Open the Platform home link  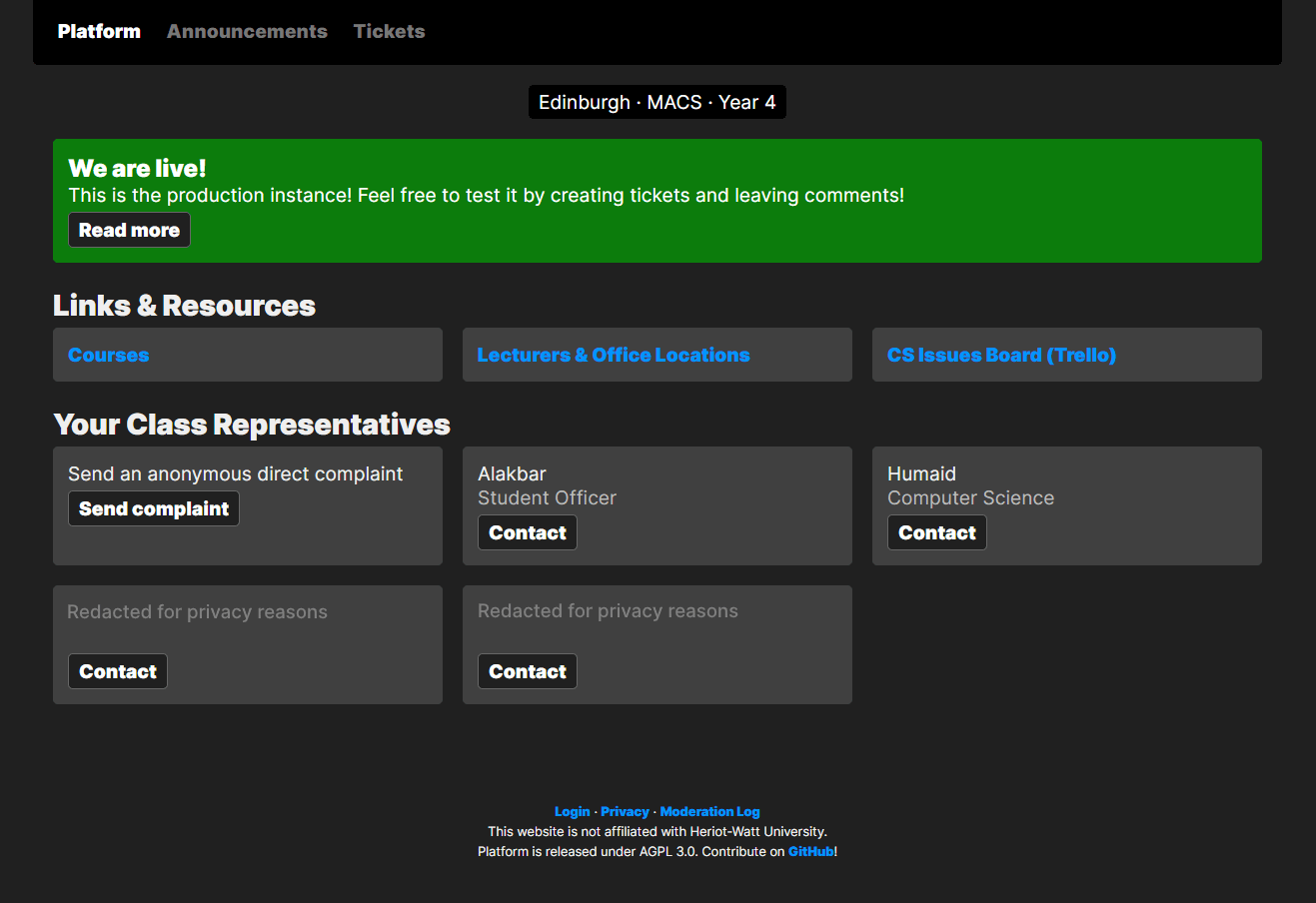pos(99,31)
